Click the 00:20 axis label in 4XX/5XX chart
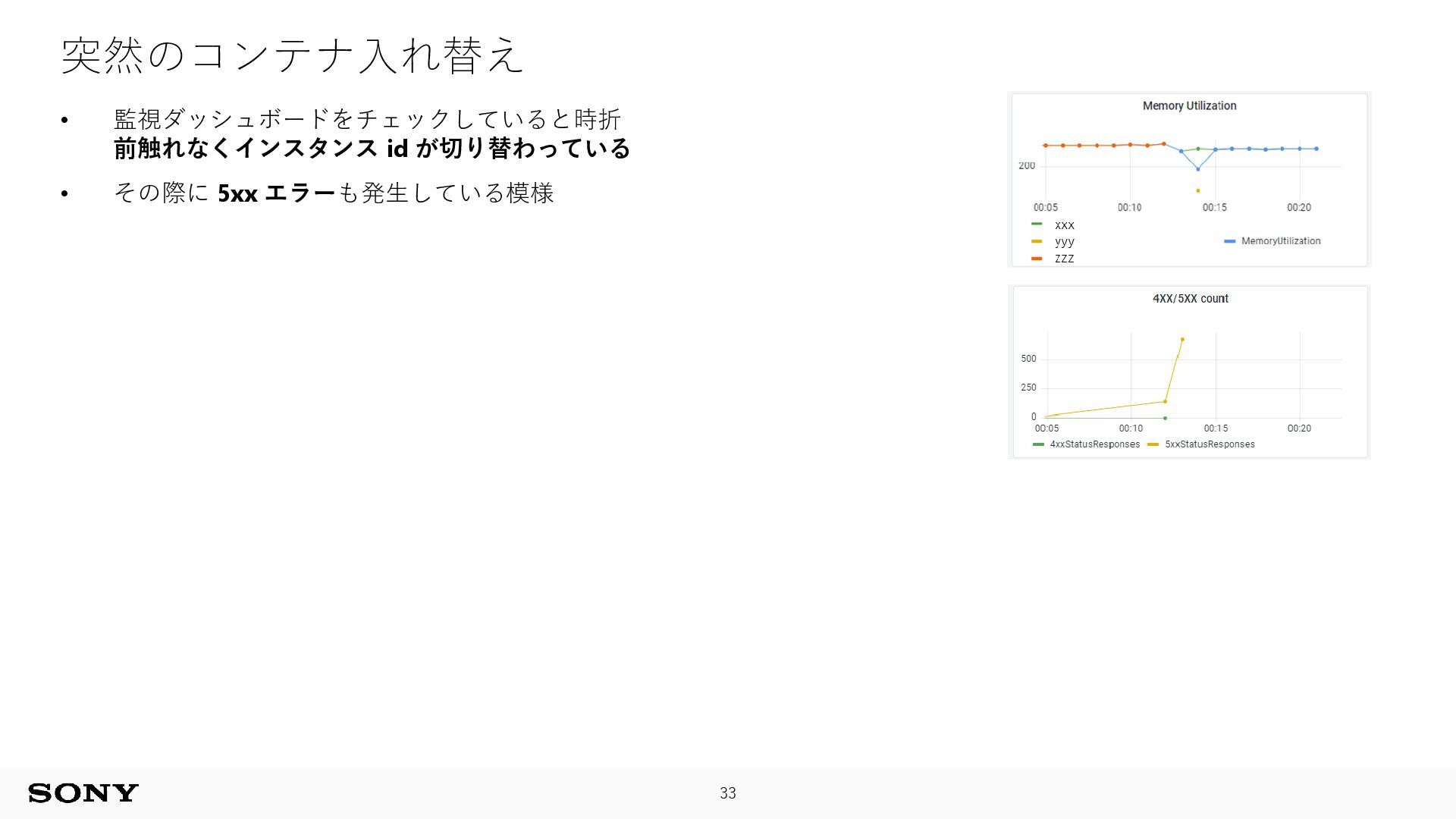This screenshot has width=1456, height=819. pyautogui.click(x=1299, y=429)
